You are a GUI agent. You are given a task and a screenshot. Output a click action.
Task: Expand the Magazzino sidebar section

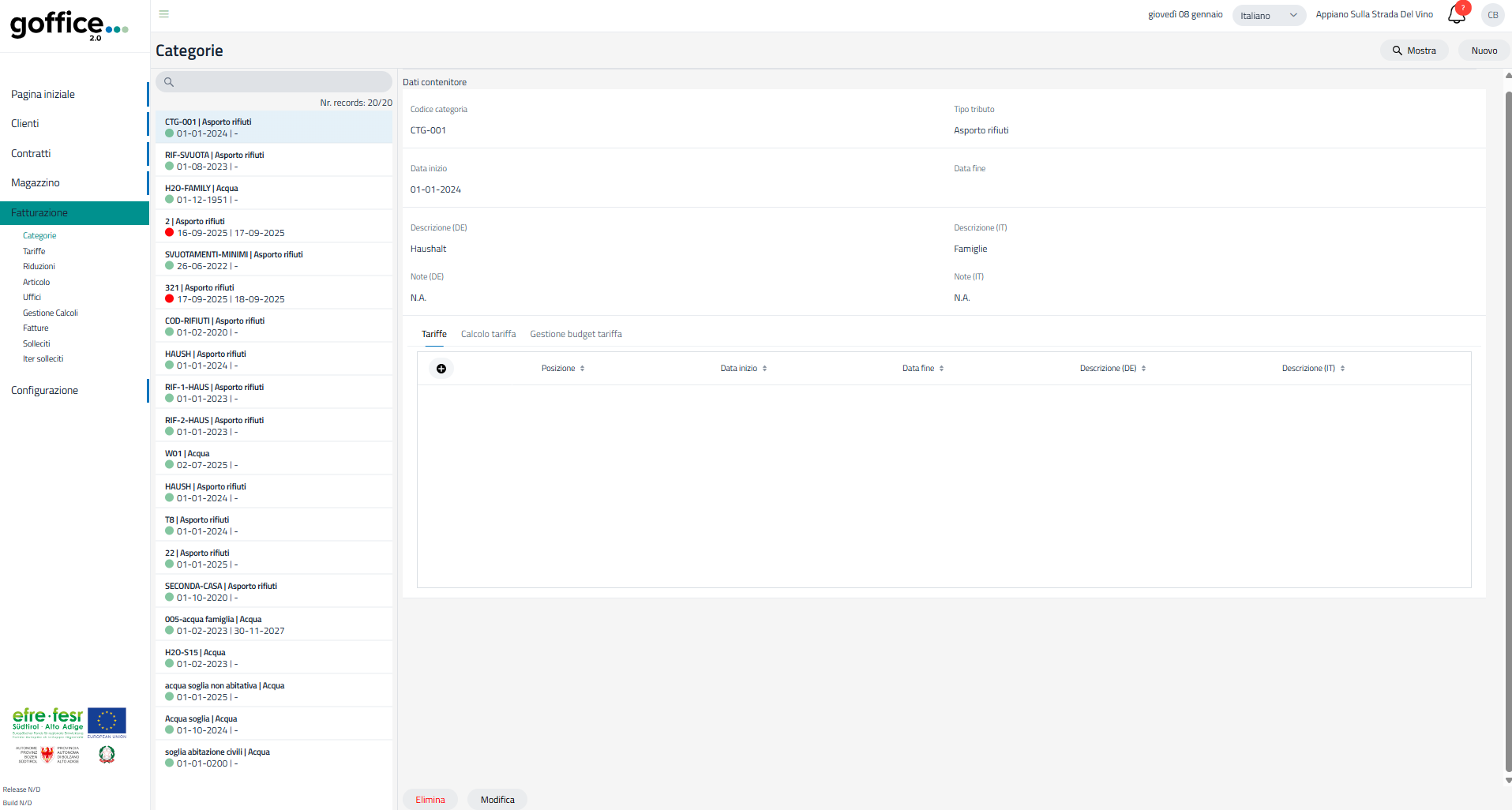36,183
